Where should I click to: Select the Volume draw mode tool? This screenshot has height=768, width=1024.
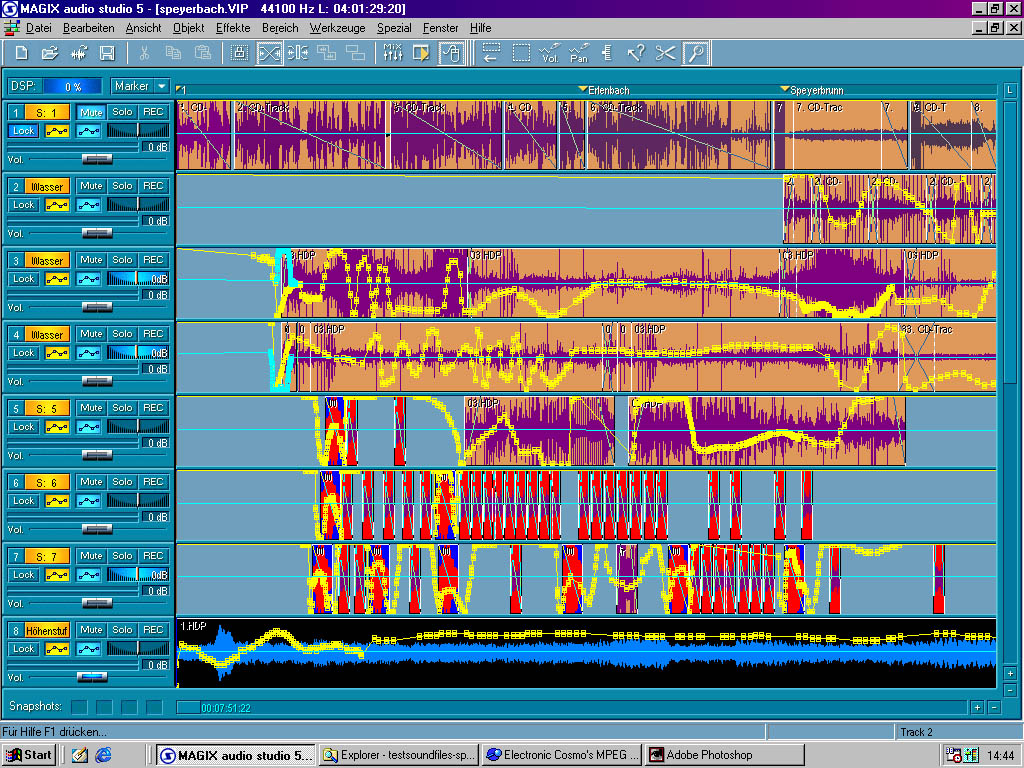[x=550, y=53]
